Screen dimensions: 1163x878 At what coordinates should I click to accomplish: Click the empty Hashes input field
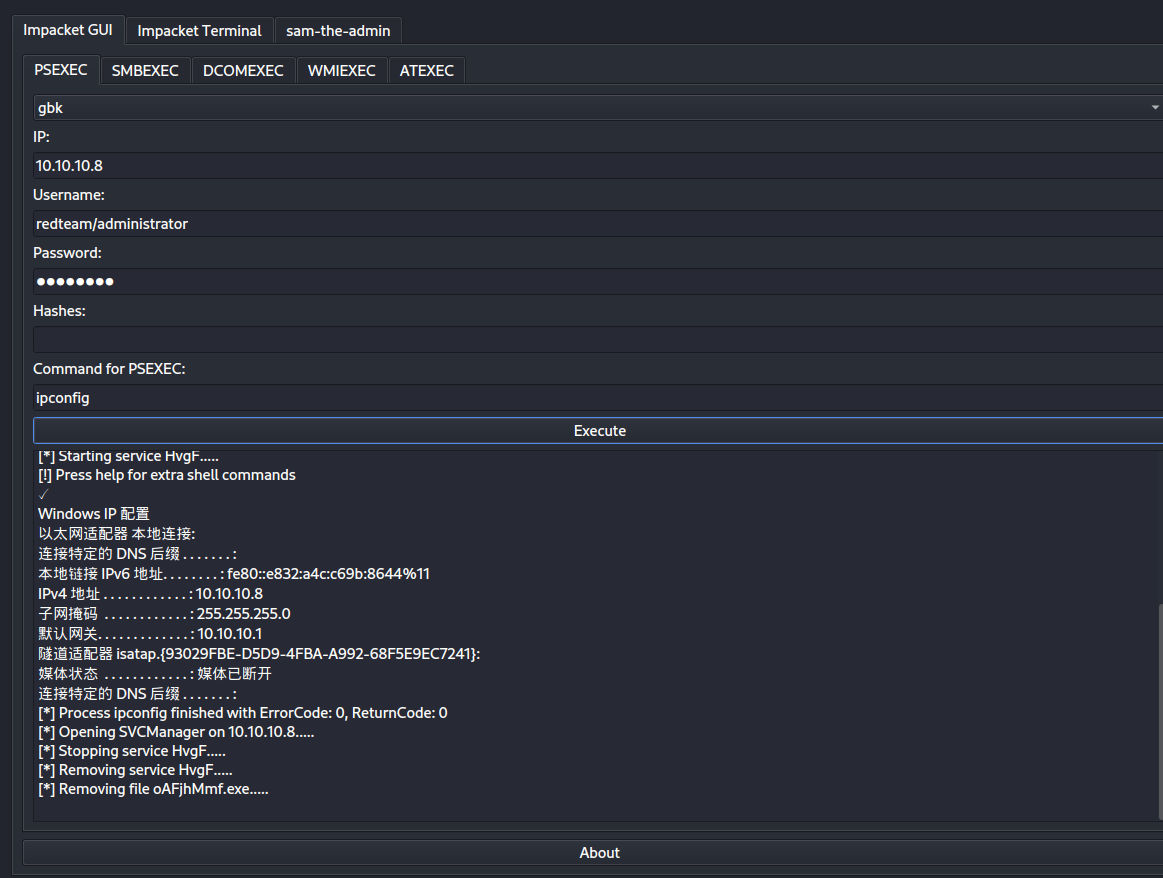(598, 340)
